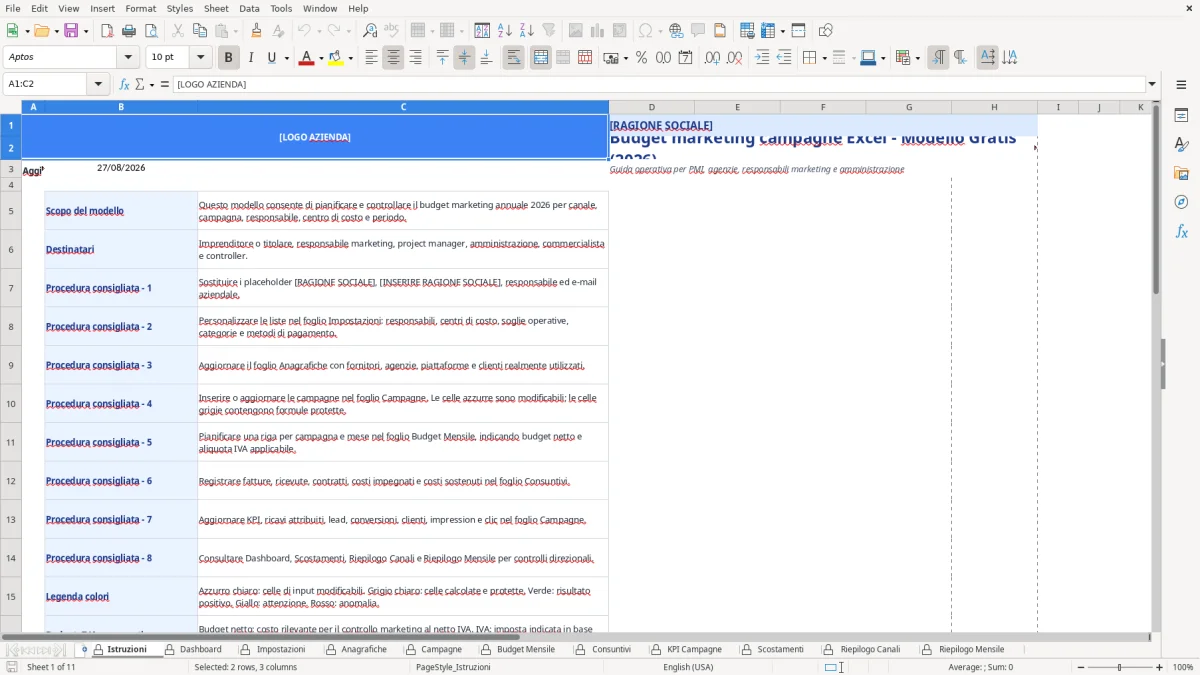Toggle right-to-left text direction

[x=960, y=58]
